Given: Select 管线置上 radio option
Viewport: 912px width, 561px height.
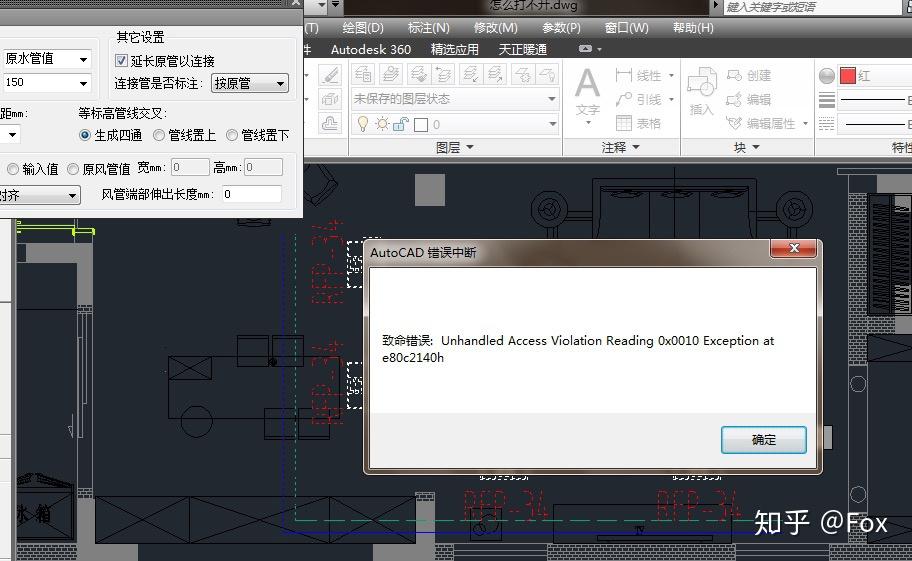Looking at the screenshot, I should point(159,135).
